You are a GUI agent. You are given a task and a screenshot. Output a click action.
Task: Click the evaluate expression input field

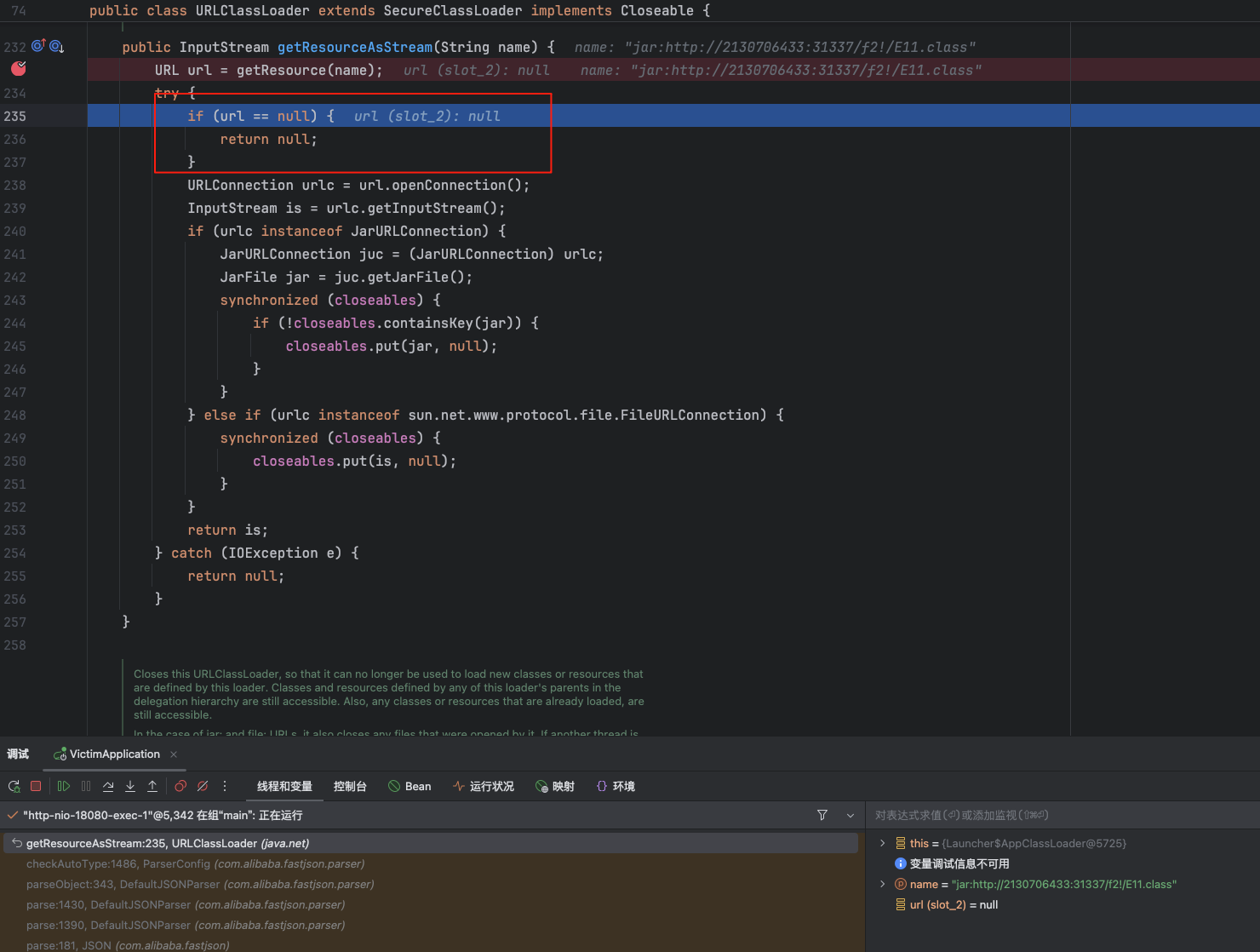1062,815
